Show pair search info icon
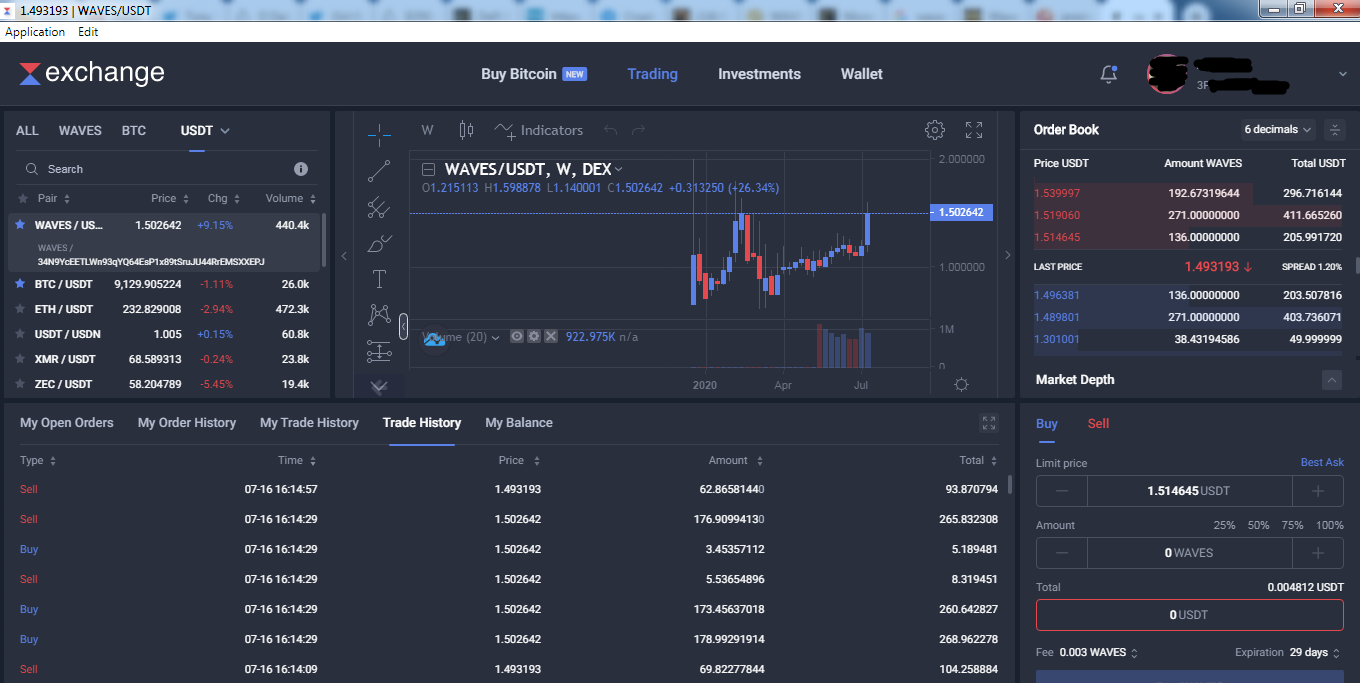The image size is (1360, 683). click(301, 169)
